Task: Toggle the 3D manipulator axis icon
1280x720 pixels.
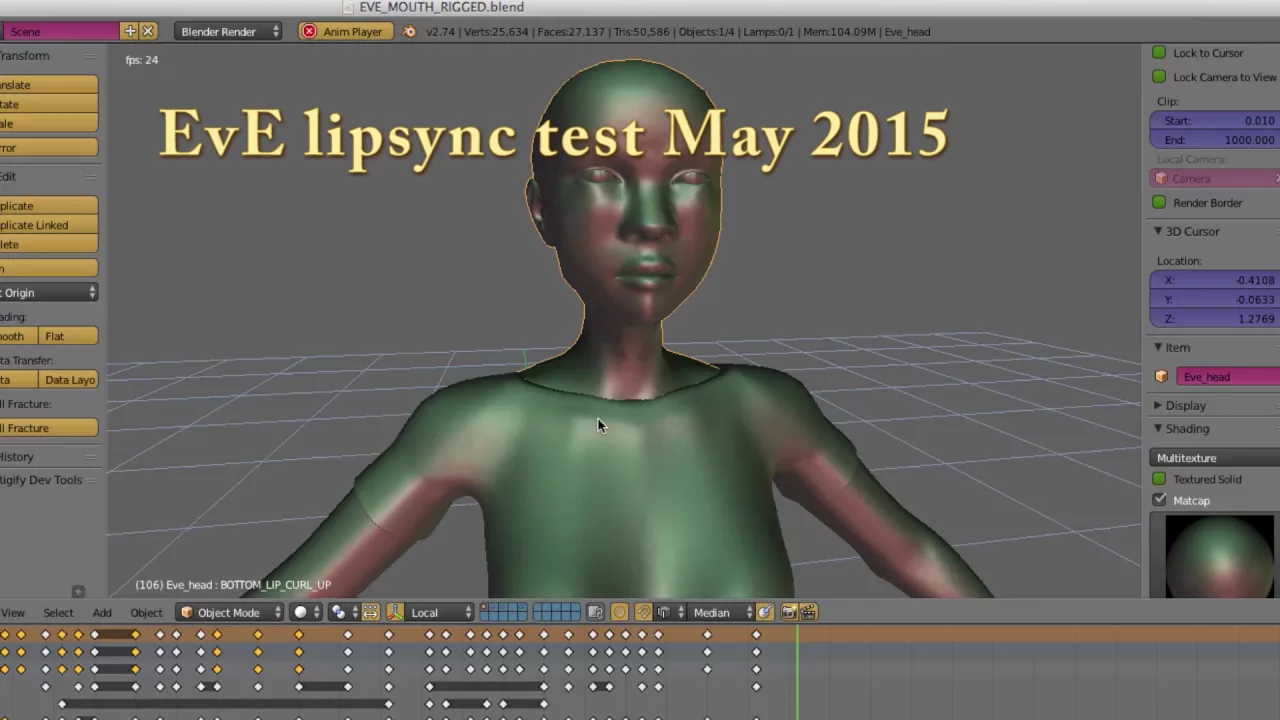Action: pyautogui.click(x=395, y=612)
